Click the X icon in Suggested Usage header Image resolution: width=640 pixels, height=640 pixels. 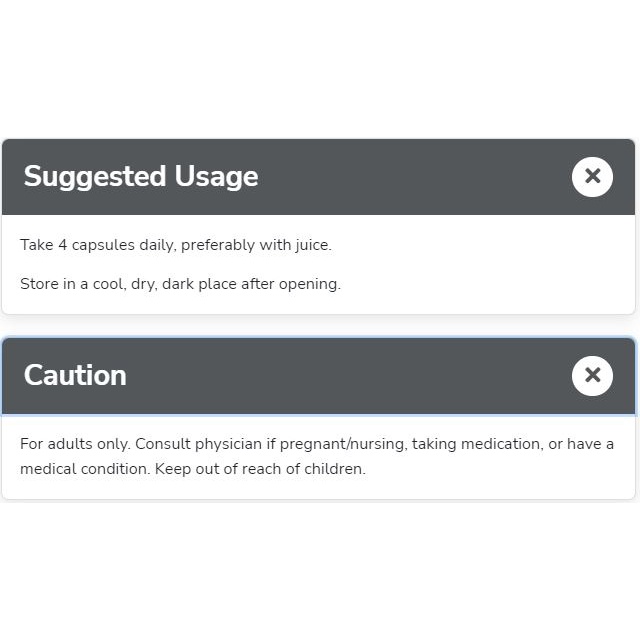(592, 177)
